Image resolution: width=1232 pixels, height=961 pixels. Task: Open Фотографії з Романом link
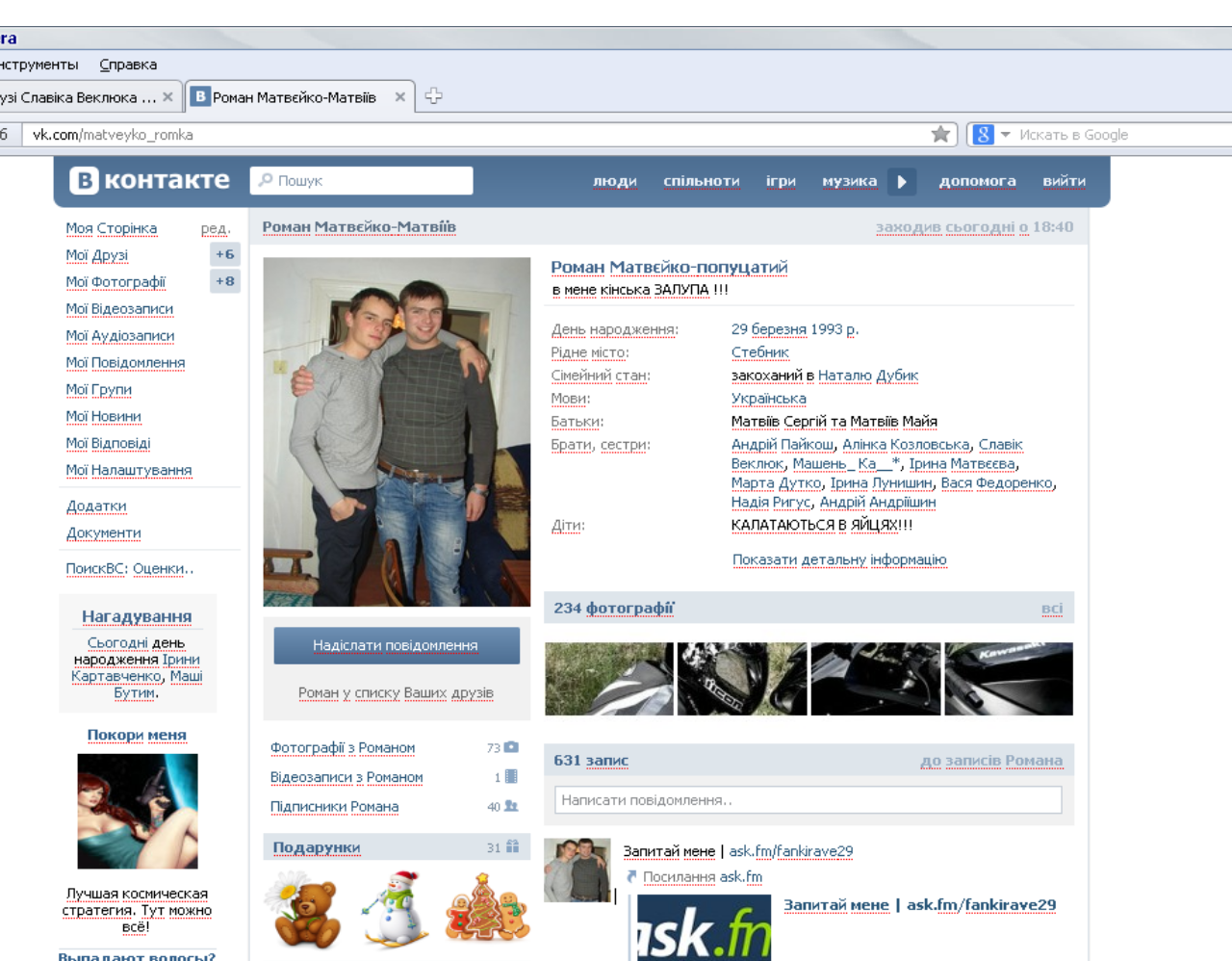pos(343,748)
